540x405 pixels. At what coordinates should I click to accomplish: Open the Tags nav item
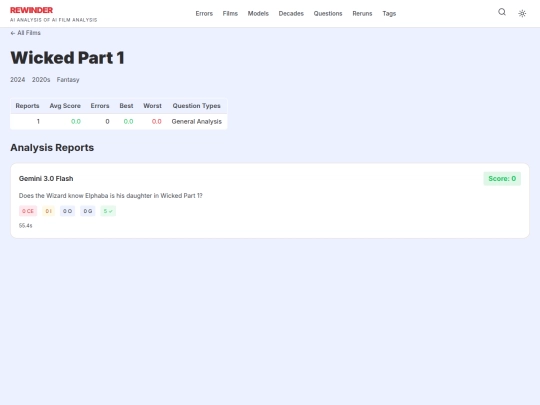389,13
